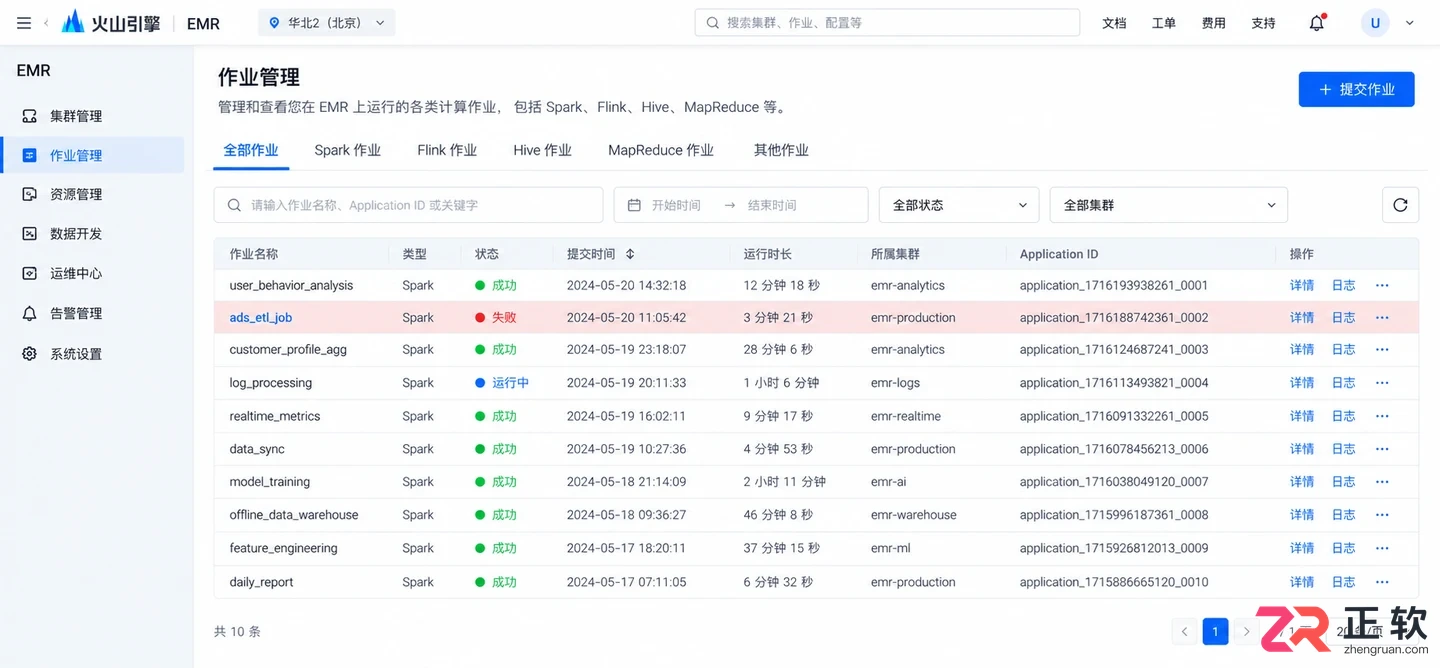Open more actions for customer_profile_agg
The image size is (1440, 668).
(1382, 349)
